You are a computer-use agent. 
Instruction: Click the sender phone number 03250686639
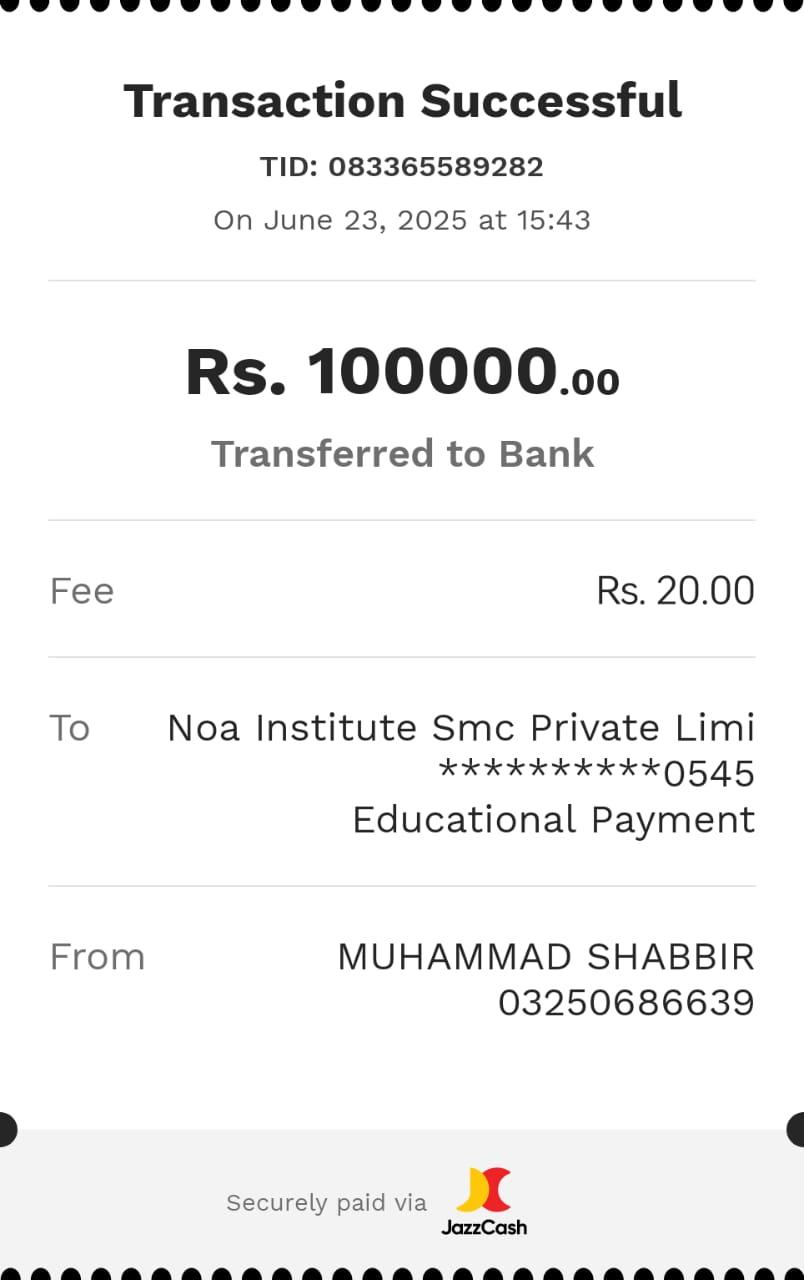(626, 1003)
